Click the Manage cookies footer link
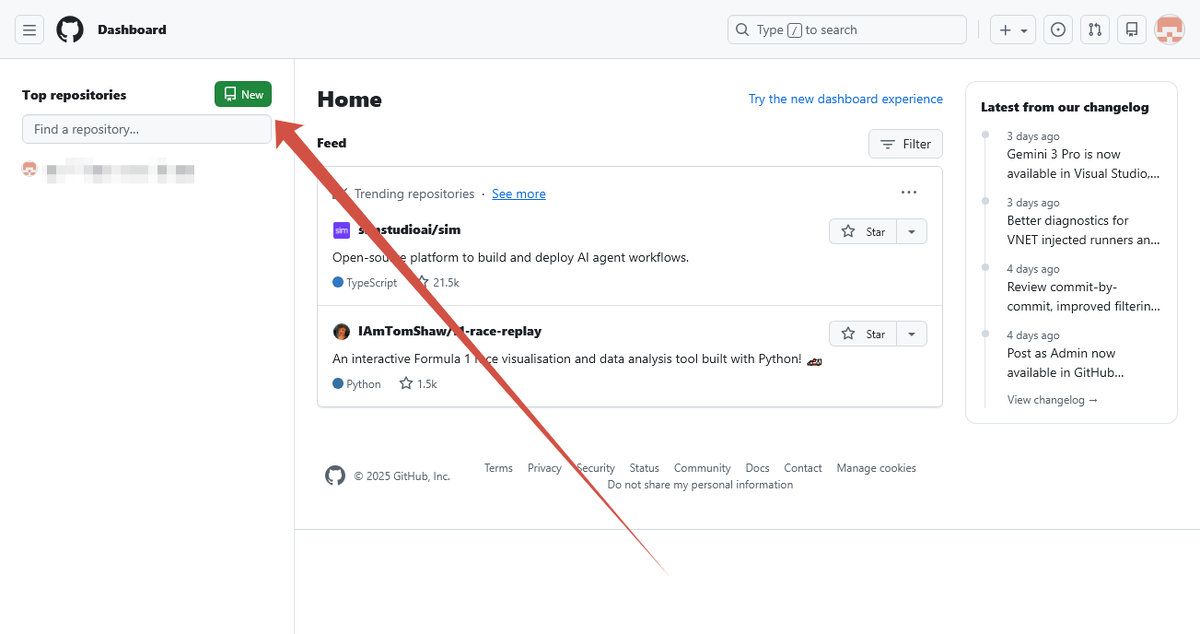1200x634 pixels. click(x=876, y=468)
